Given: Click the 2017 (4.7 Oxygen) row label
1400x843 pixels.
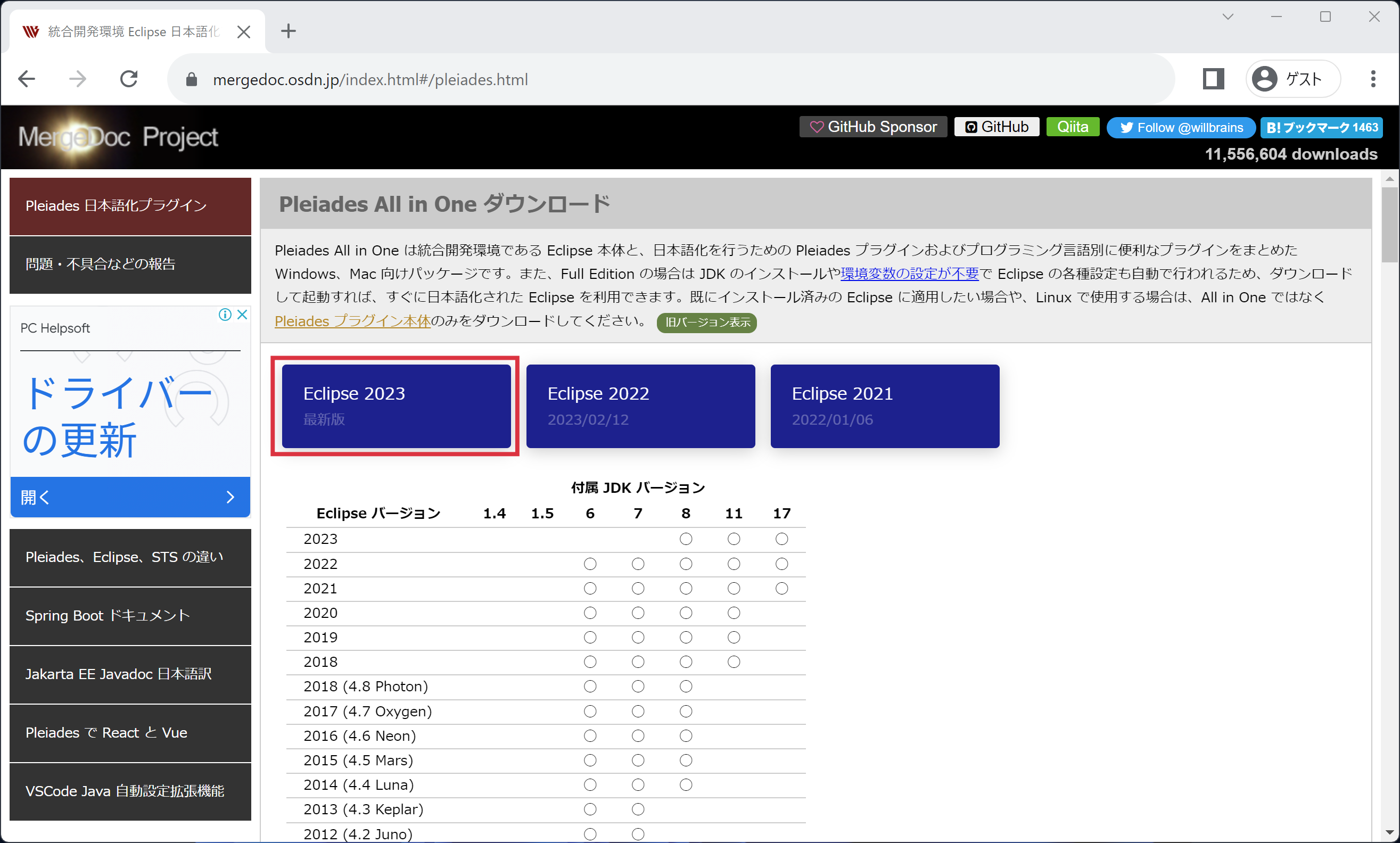Looking at the screenshot, I should click(x=368, y=711).
